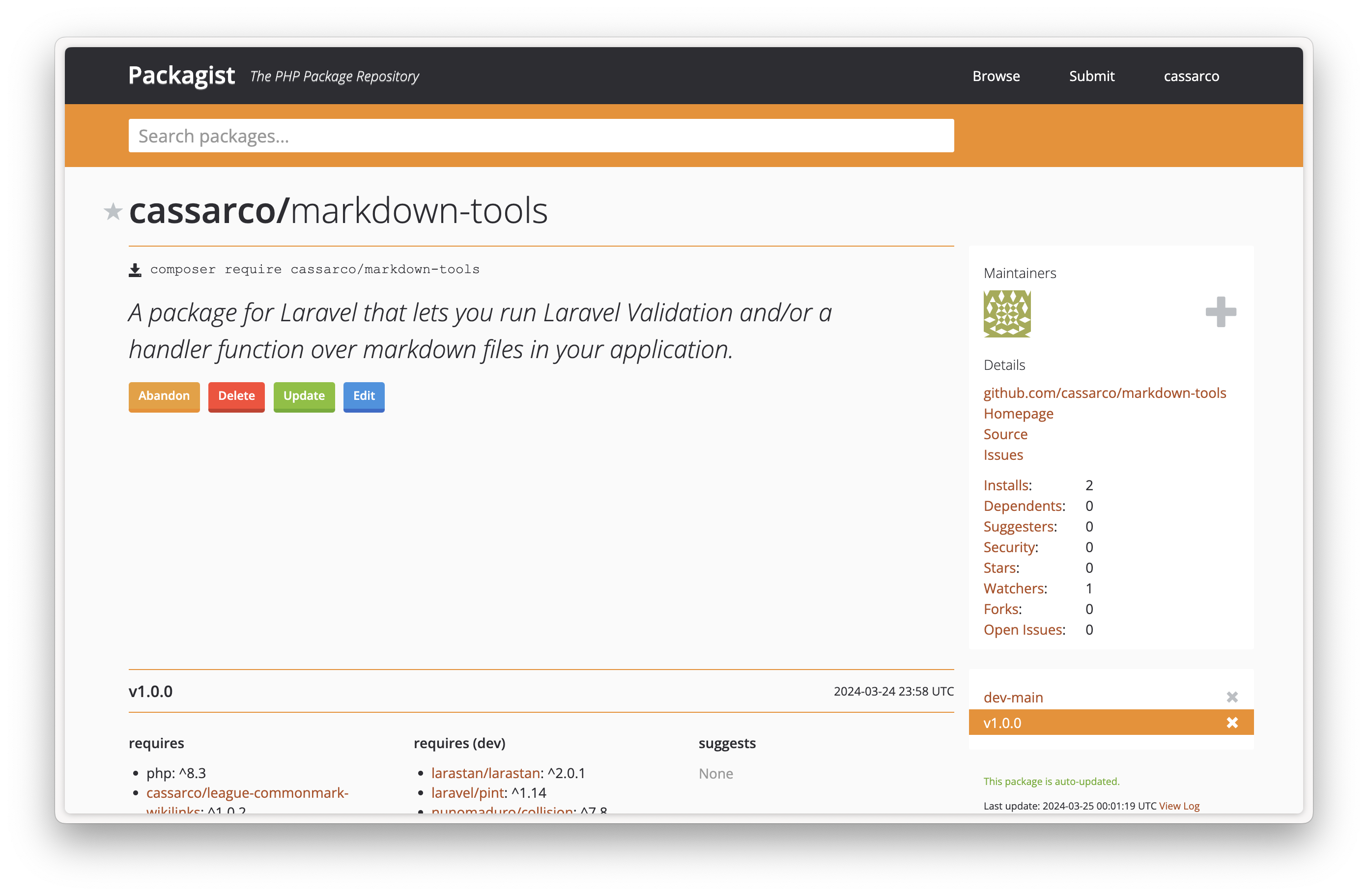Open the Security advisories link
The image size is (1368, 896).
tap(1010, 547)
